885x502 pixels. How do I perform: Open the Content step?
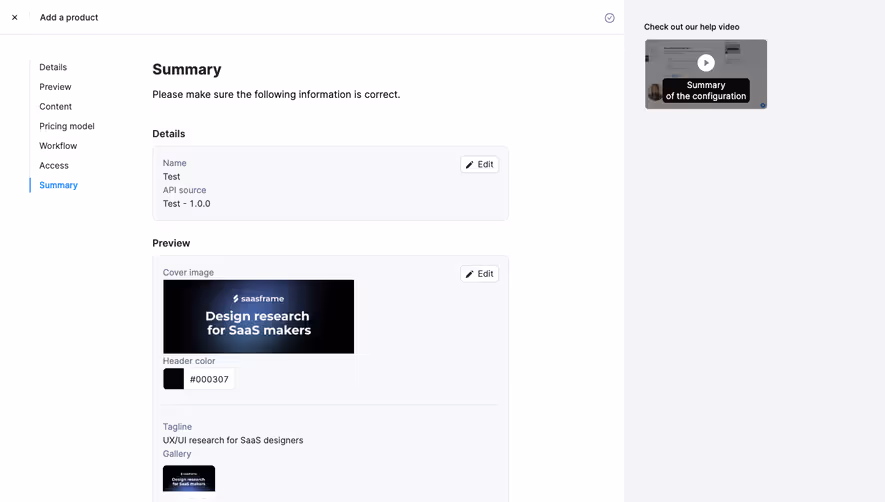(x=55, y=107)
